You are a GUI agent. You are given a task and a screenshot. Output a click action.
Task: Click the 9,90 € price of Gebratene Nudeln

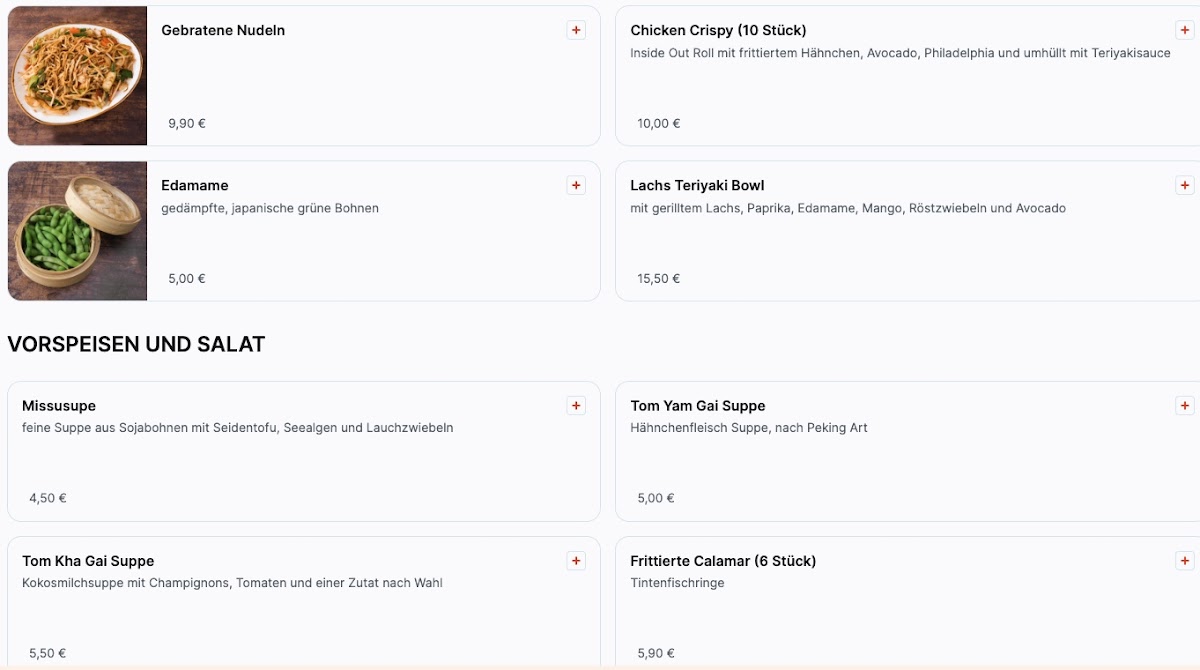tap(187, 124)
